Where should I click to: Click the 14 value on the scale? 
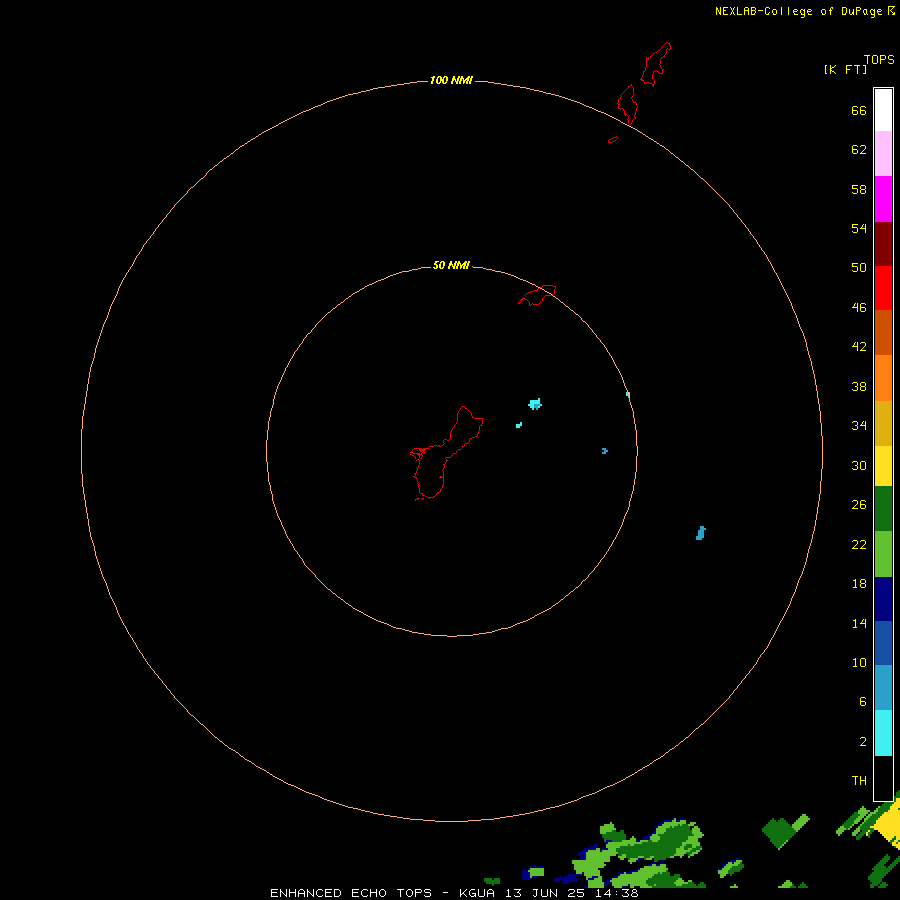point(859,623)
